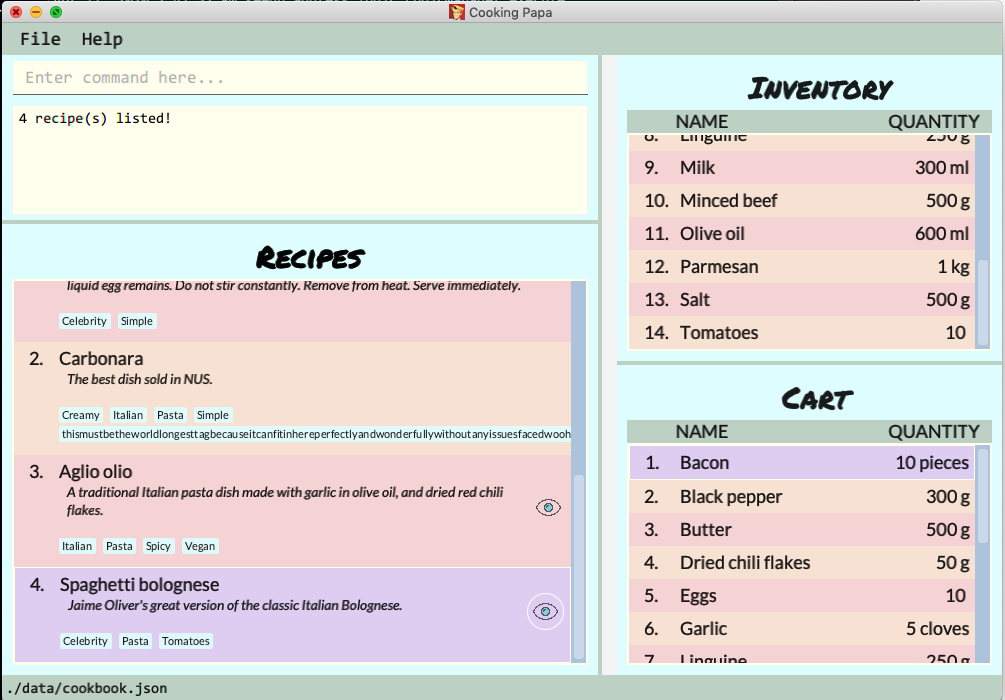Click the Cart NAME column header
This screenshot has height=700, width=1005.
click(x=702, y=431)
